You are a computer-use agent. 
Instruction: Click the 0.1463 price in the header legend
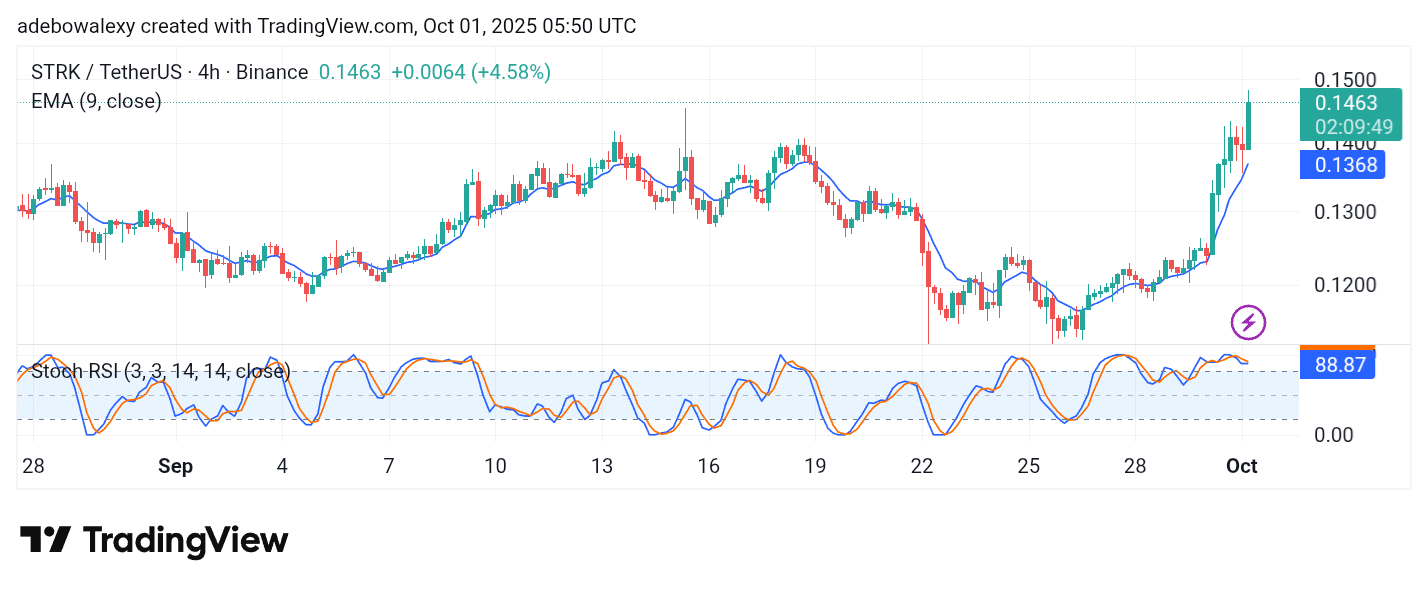coord(349,72)
